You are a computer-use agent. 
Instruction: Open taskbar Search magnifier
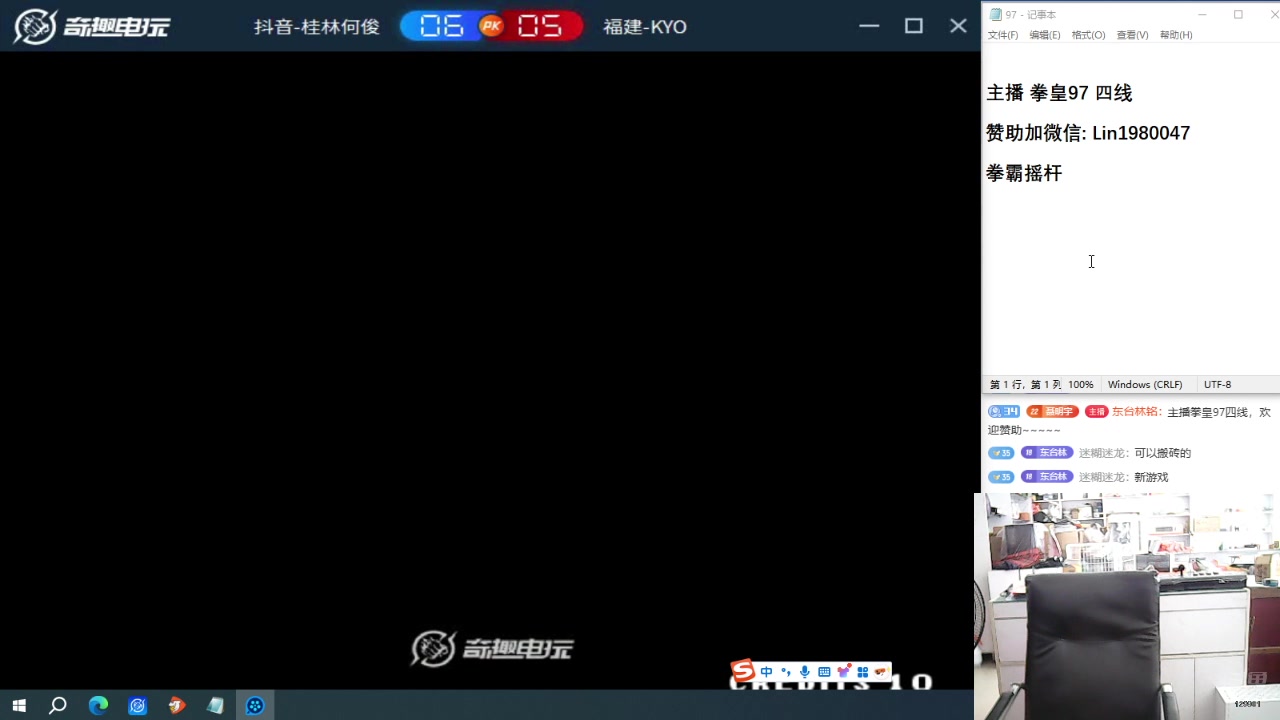(x=58, y=706)
